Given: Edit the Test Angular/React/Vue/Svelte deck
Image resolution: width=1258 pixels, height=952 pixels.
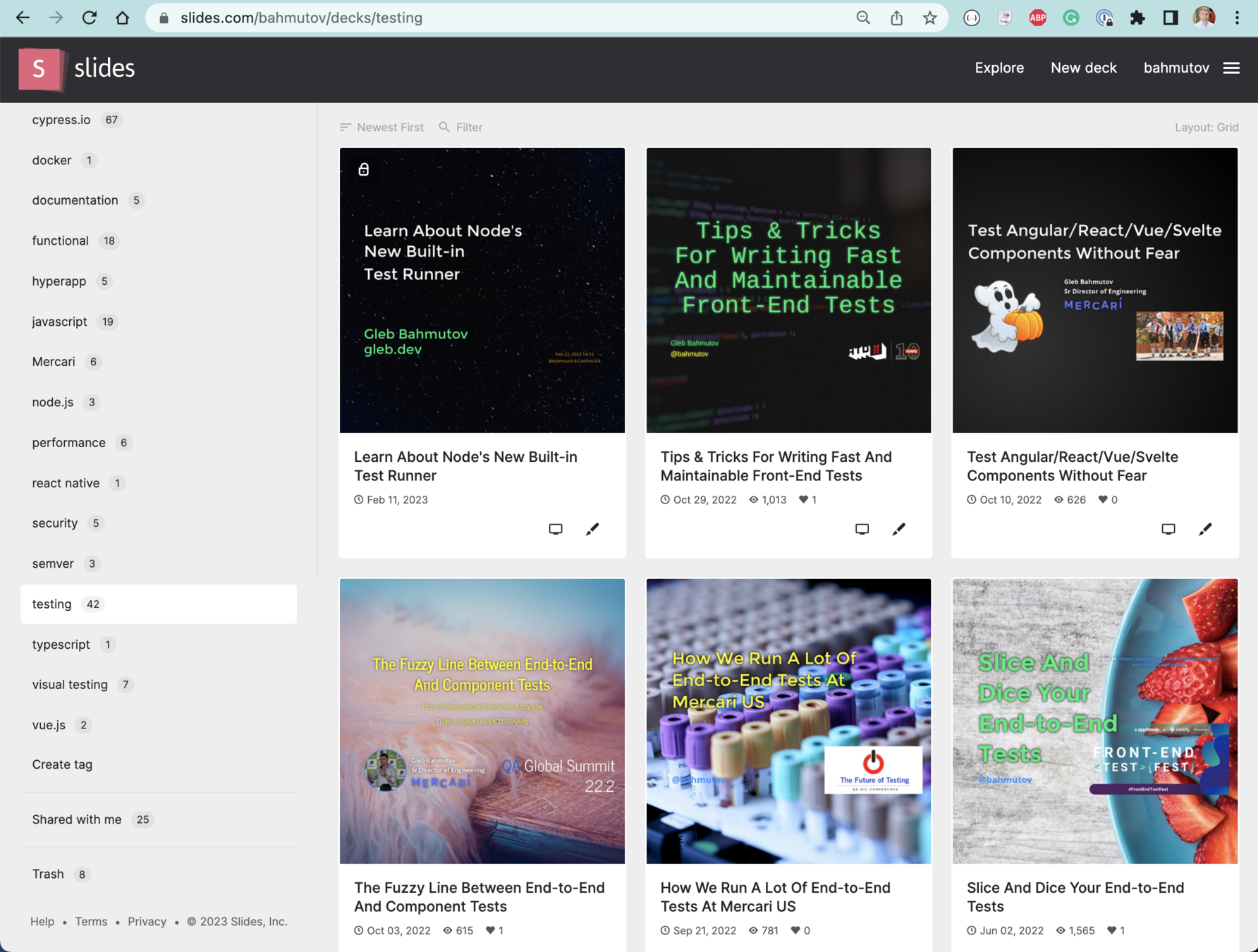Looking at the screenshot, I should pyautogui.click(x=1205, y=529).
